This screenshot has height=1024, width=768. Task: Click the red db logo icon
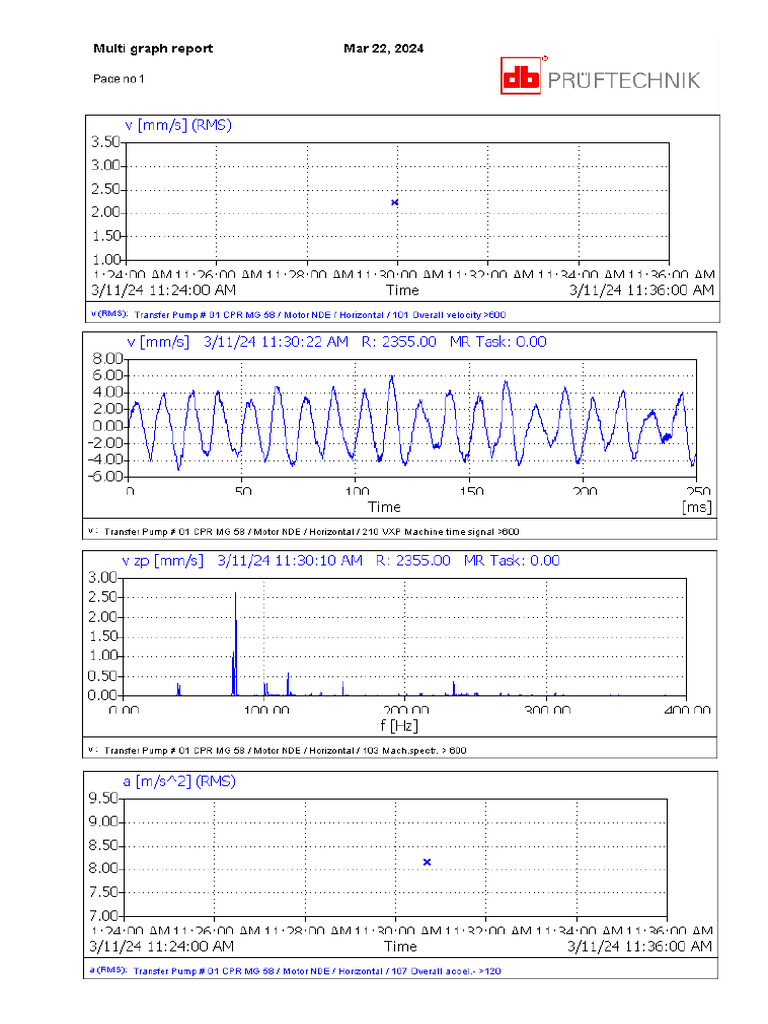[x=520, y=76]
